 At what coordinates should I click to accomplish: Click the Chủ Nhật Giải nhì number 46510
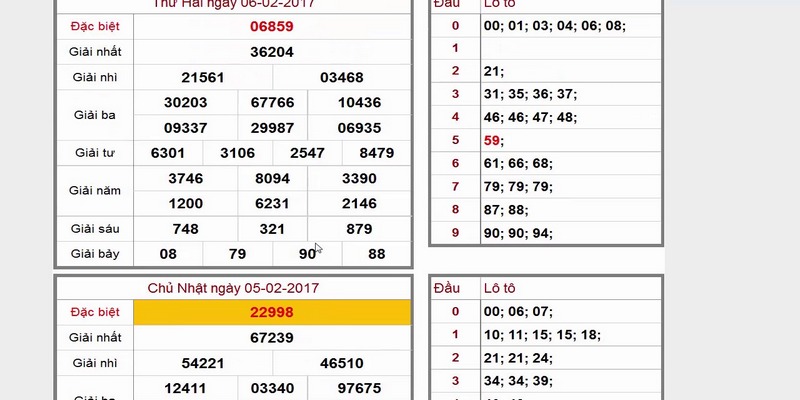click(341, 363)
